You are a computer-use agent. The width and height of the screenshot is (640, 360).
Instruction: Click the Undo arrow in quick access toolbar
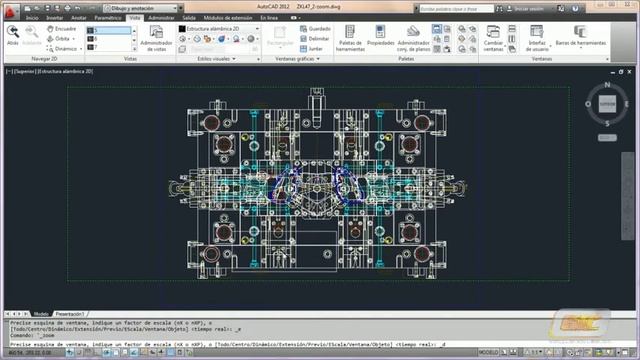point(78,8)
